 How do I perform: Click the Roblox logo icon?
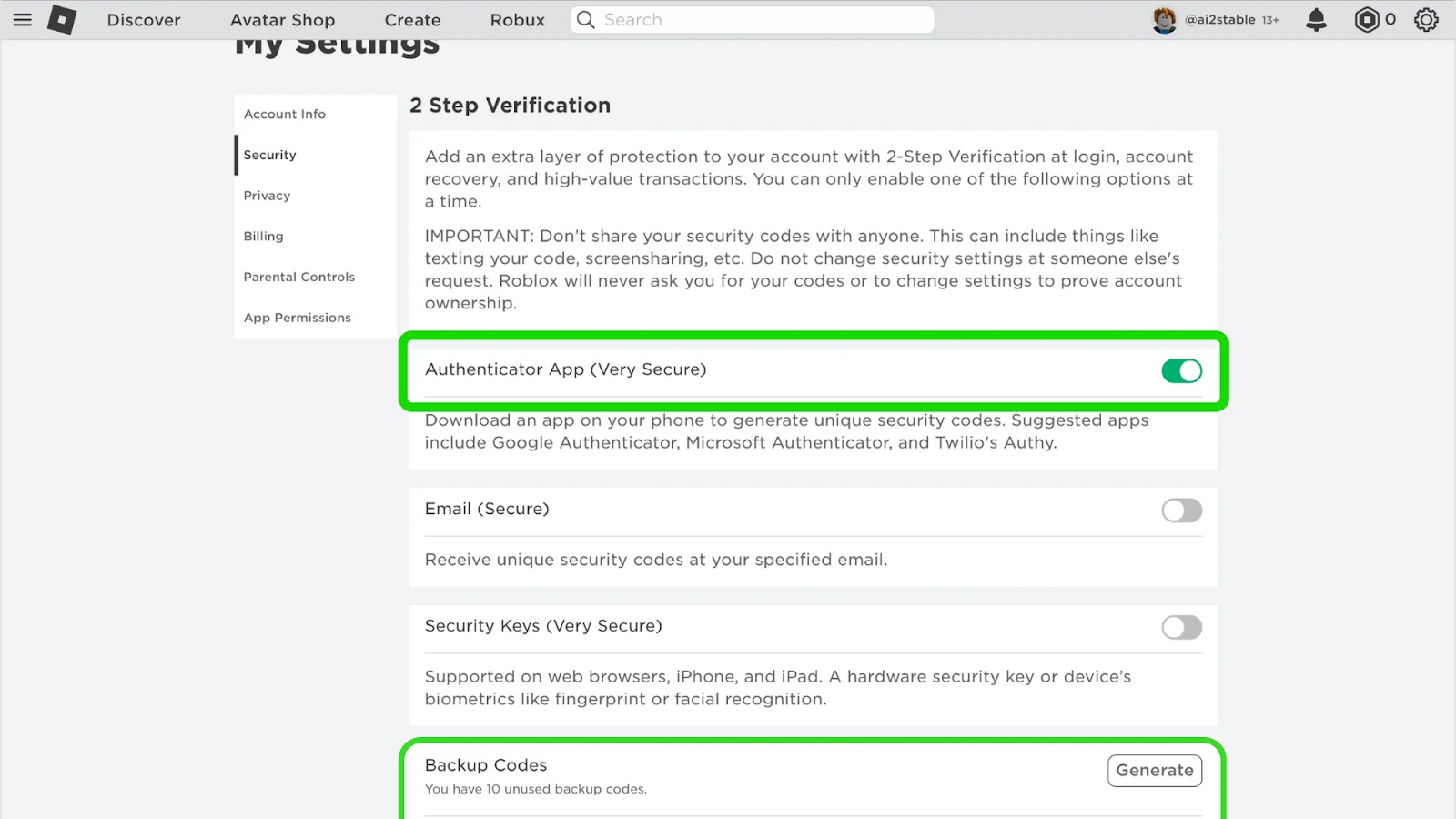tap(62, 20)
